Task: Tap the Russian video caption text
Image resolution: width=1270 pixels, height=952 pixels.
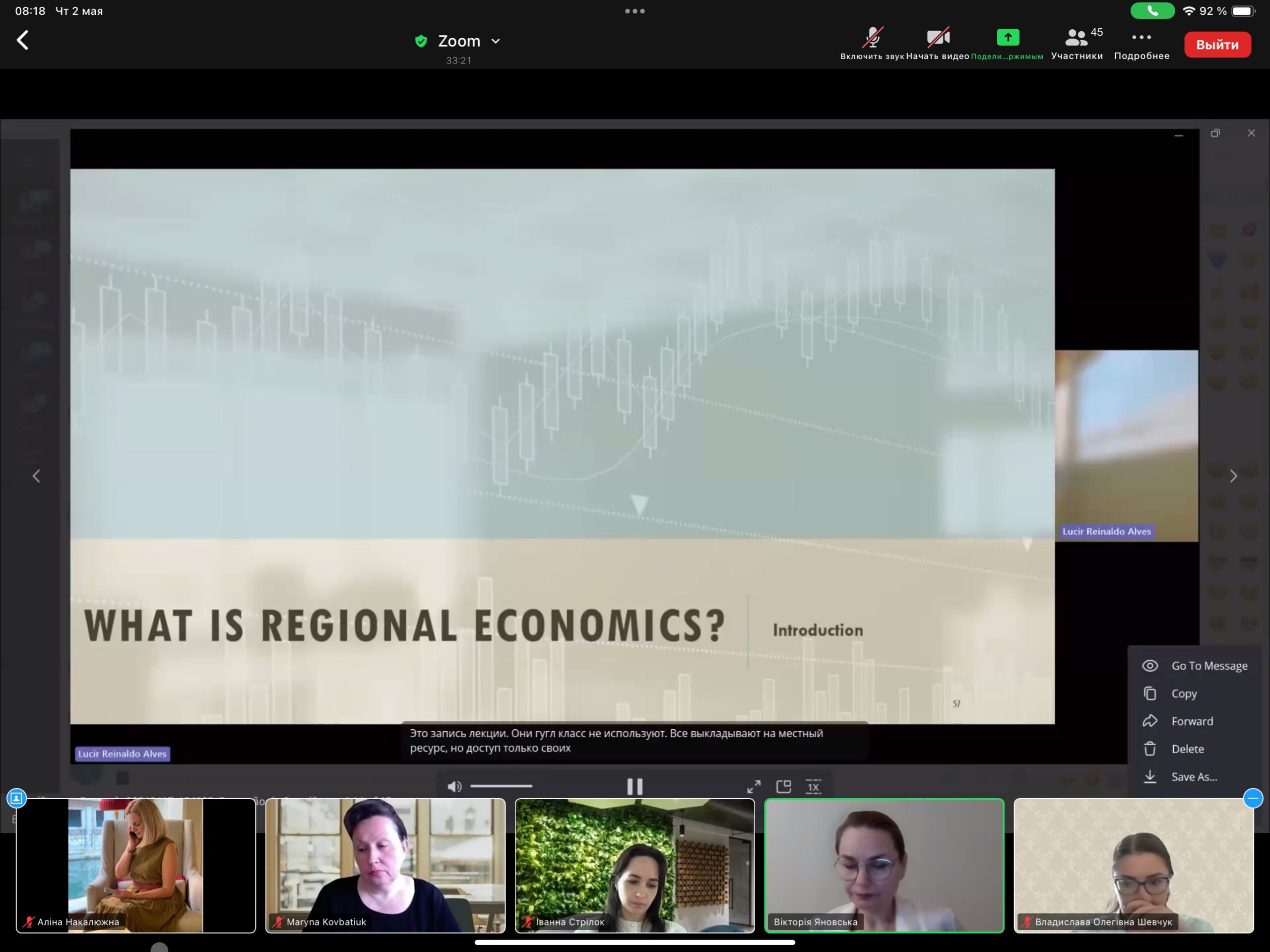Action: [616, 741]
